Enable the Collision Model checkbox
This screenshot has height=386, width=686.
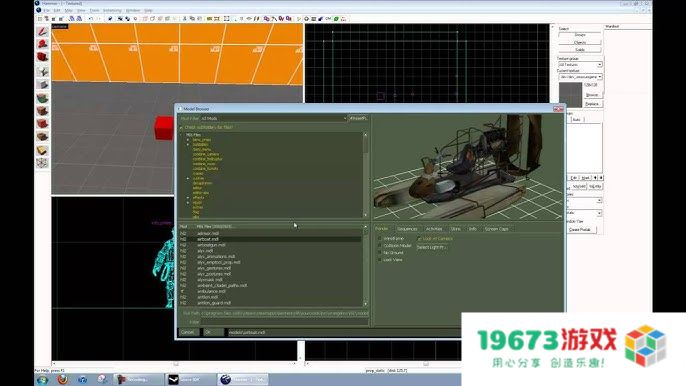[x=379, y=246]
